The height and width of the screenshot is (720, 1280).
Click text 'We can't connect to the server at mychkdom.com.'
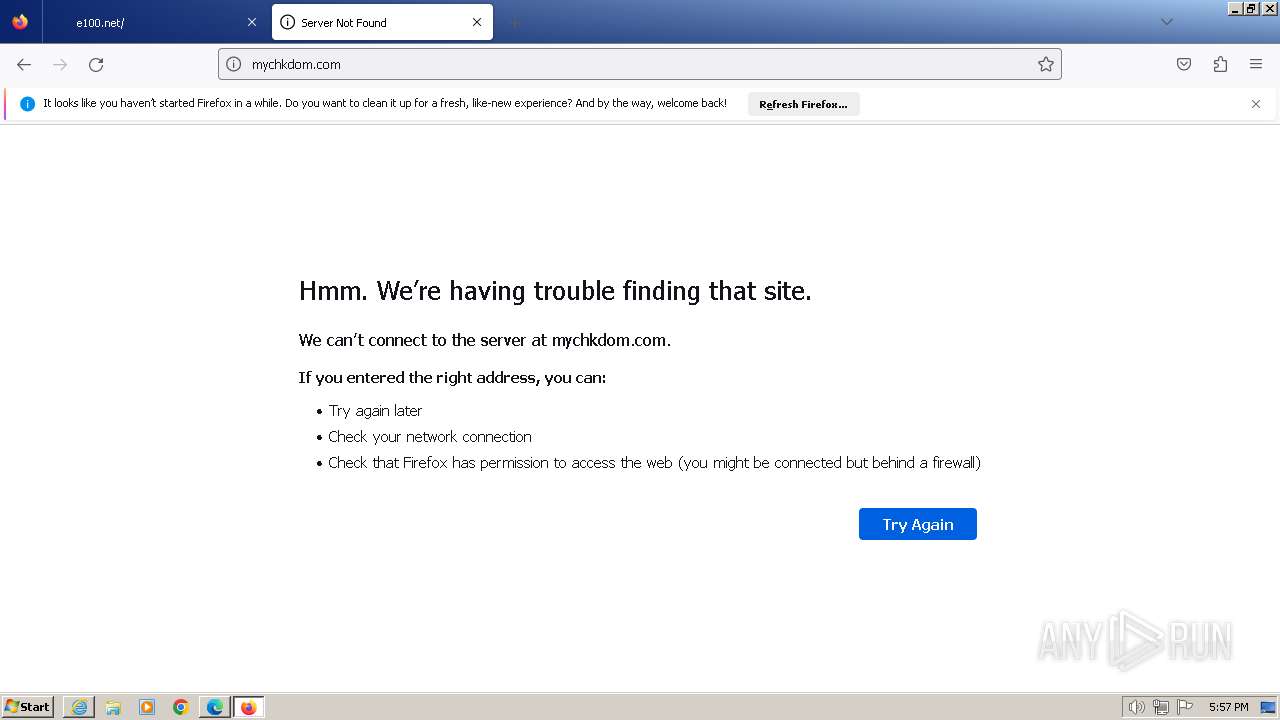coord(485,340)
